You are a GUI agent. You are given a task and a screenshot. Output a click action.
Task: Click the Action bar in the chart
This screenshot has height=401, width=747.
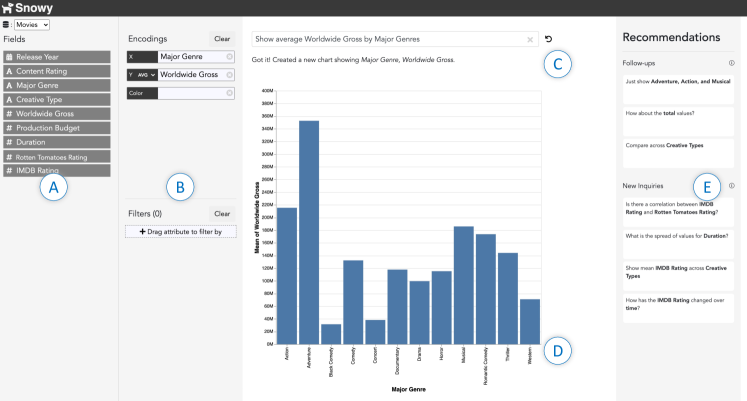287,276
